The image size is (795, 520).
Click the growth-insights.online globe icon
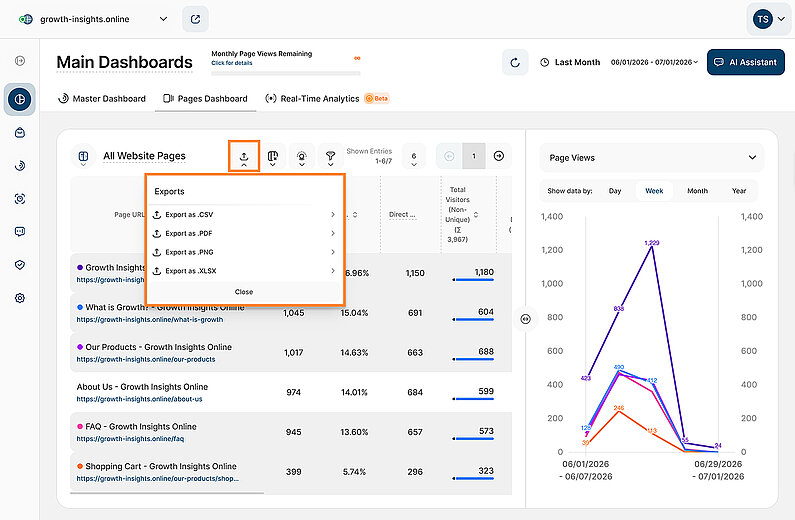tap(25, 19)
